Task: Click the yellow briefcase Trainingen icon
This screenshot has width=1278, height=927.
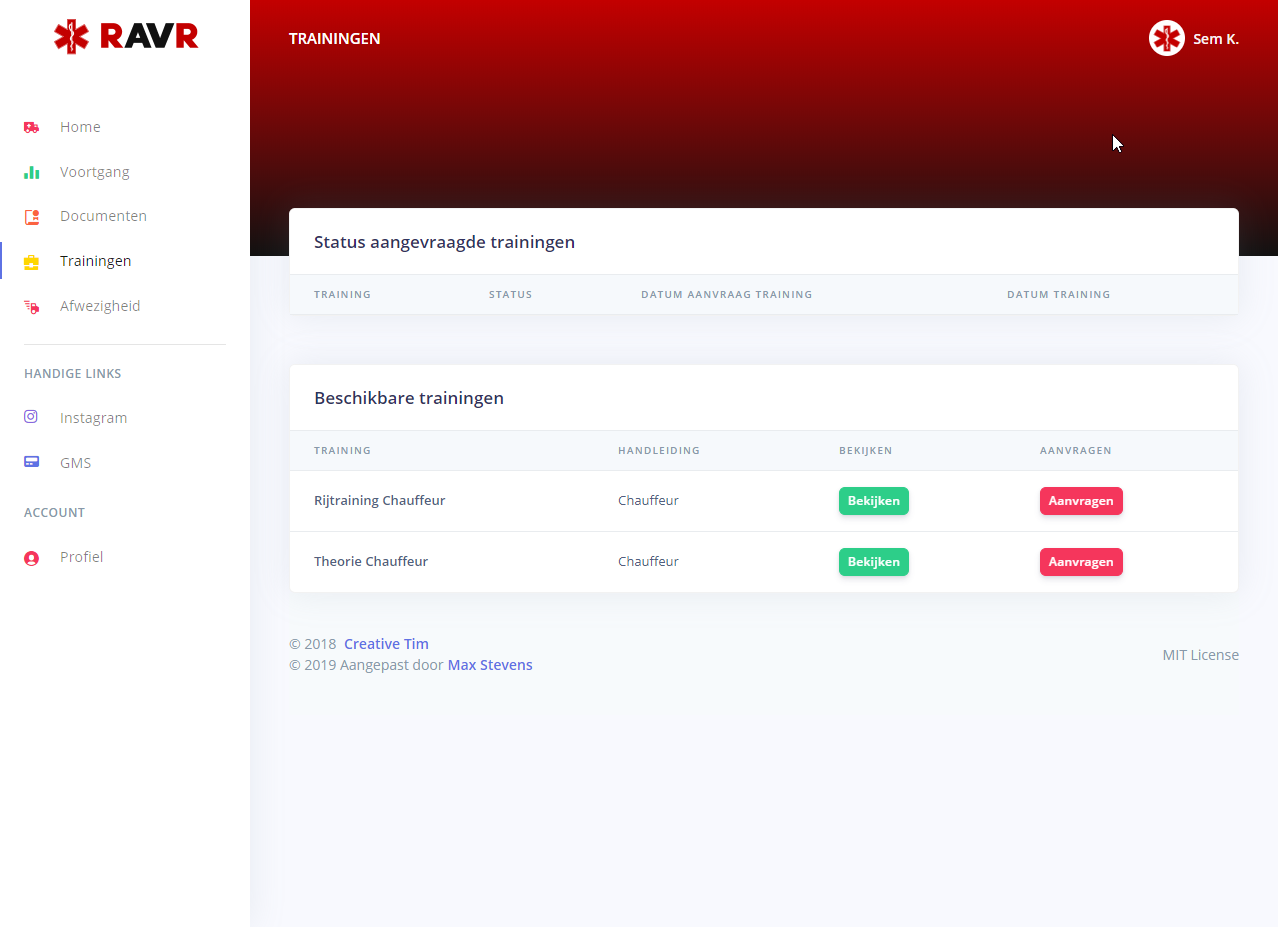Action: pos(31,262)
